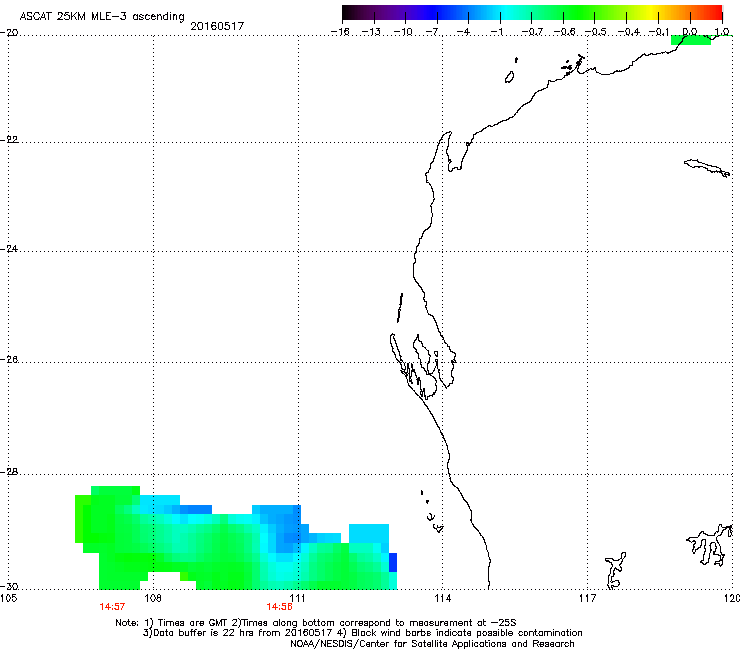Click the latitude label -22
The width and height of the screenshot is (740, 650).
(x=9, y=140)
